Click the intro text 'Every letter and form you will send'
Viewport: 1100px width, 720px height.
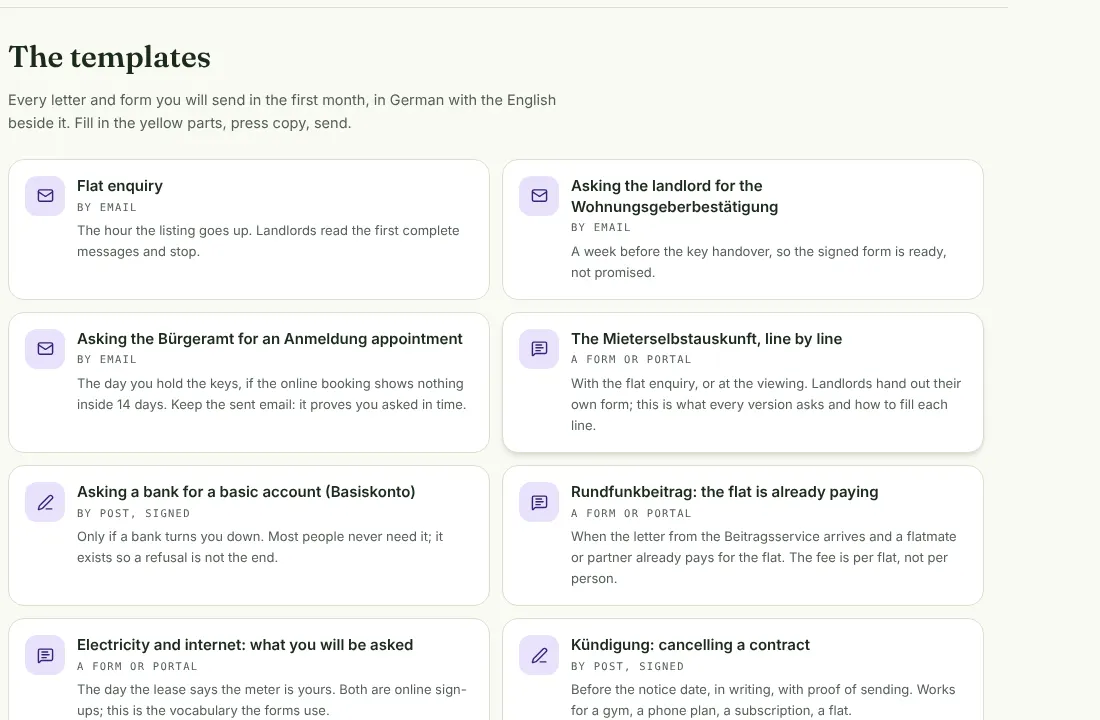282,112
